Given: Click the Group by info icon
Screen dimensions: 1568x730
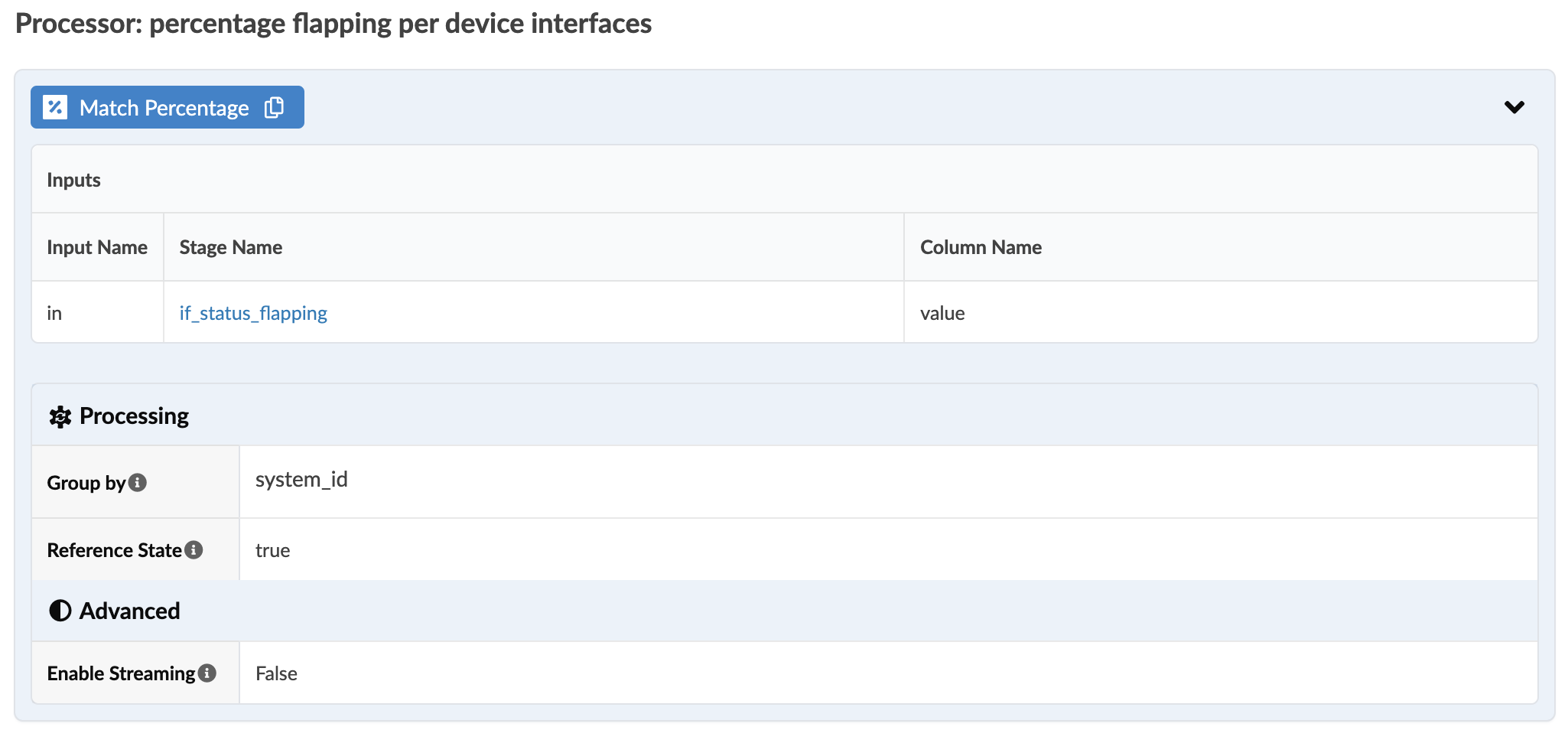Looking at the screenshot, I should [x=138, y=482].
